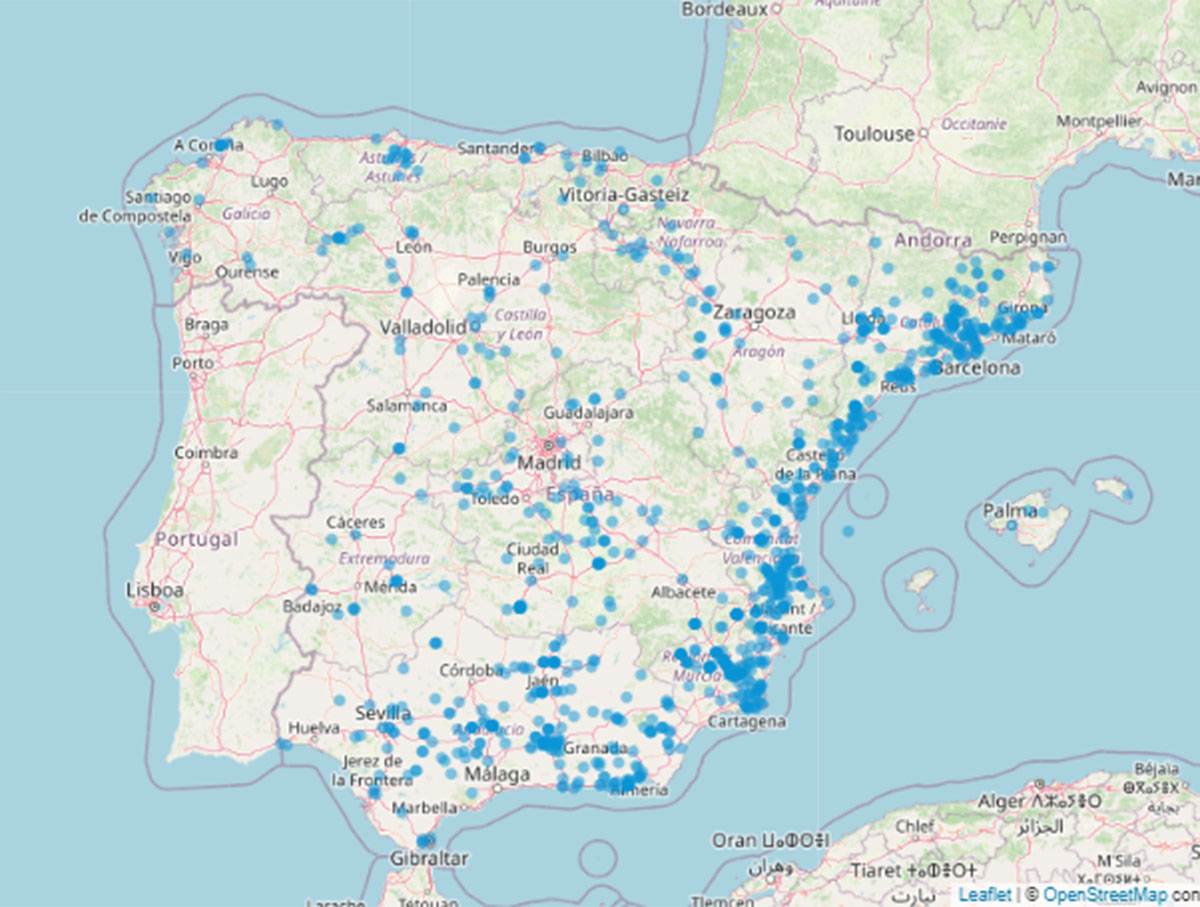The image size is (1200, 907).
Task: Click the Barcelona city label
Action: tap(976, 368)
